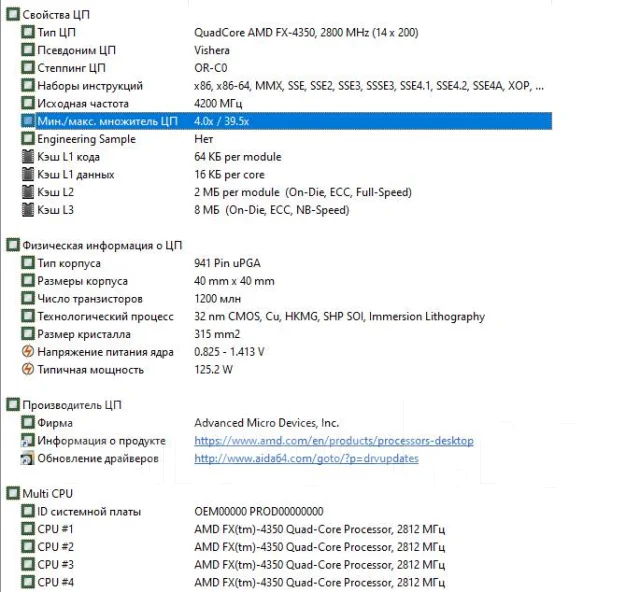
Task: Click the Vishera alias value
Action: click(x=212, y=50)
